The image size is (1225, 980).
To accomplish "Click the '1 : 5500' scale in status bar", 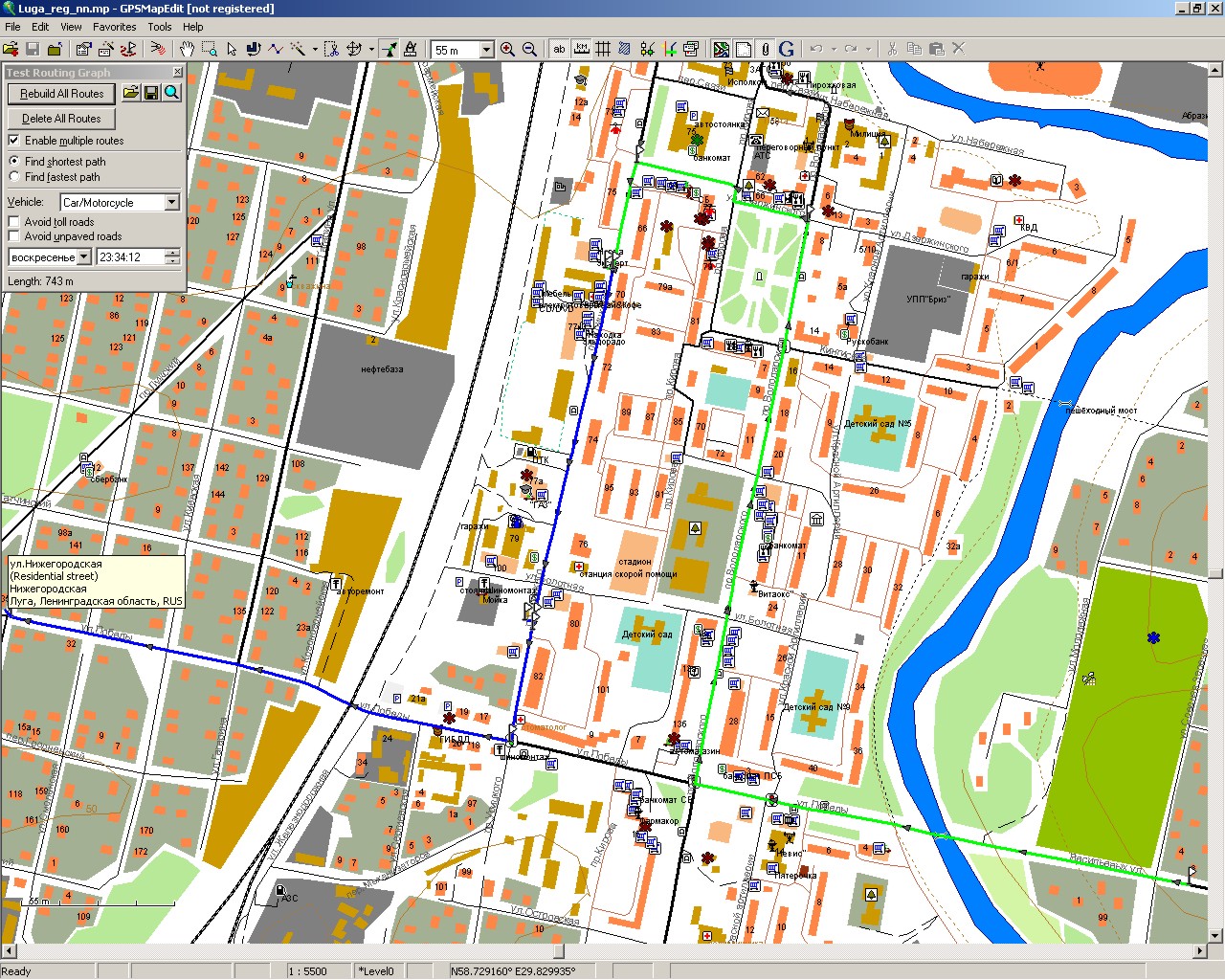I will tap(307, 971).
